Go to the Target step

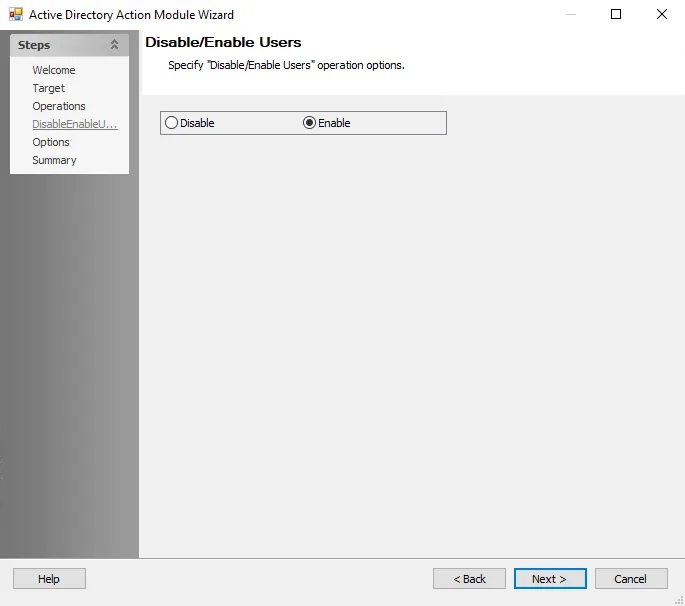pos(48,88)
